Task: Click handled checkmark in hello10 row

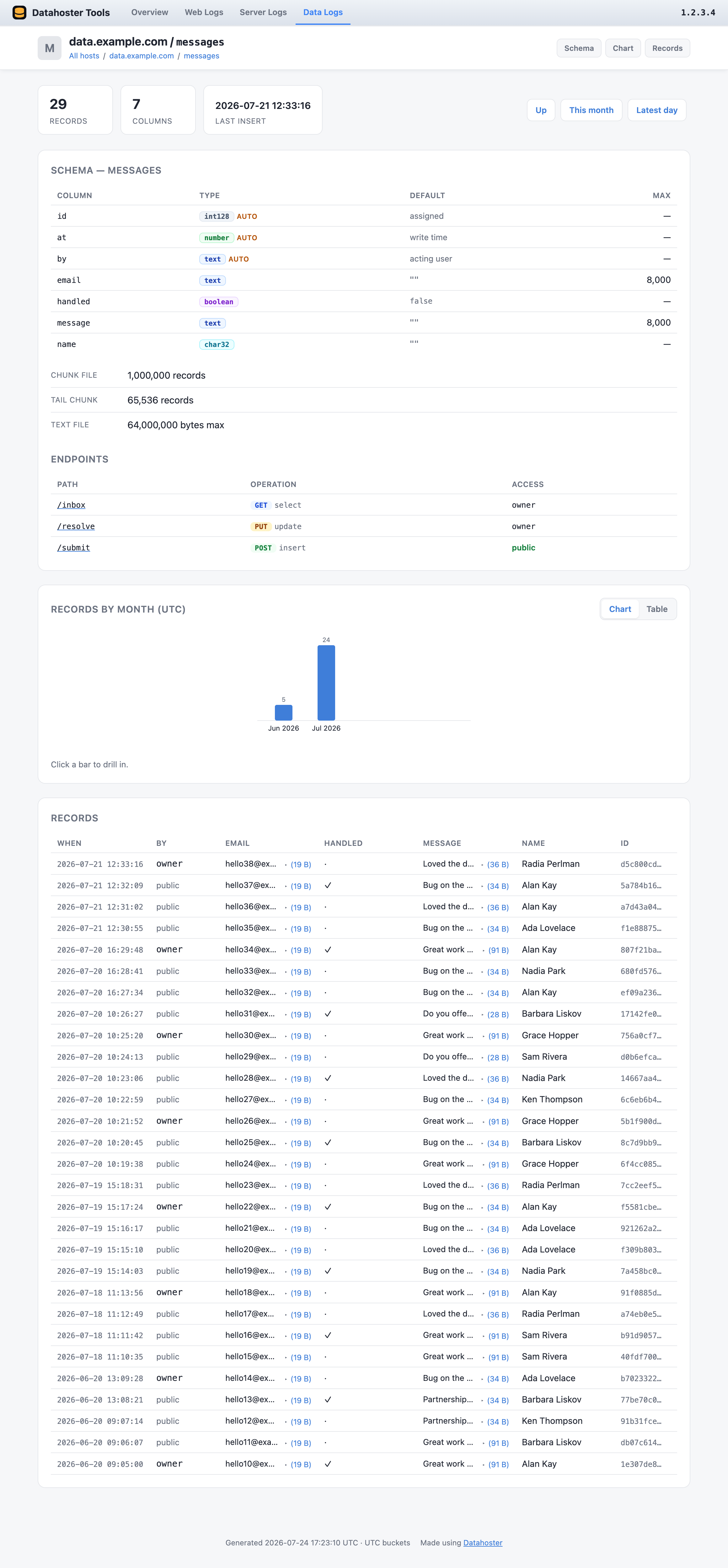Action: [x=328, y=1464]
